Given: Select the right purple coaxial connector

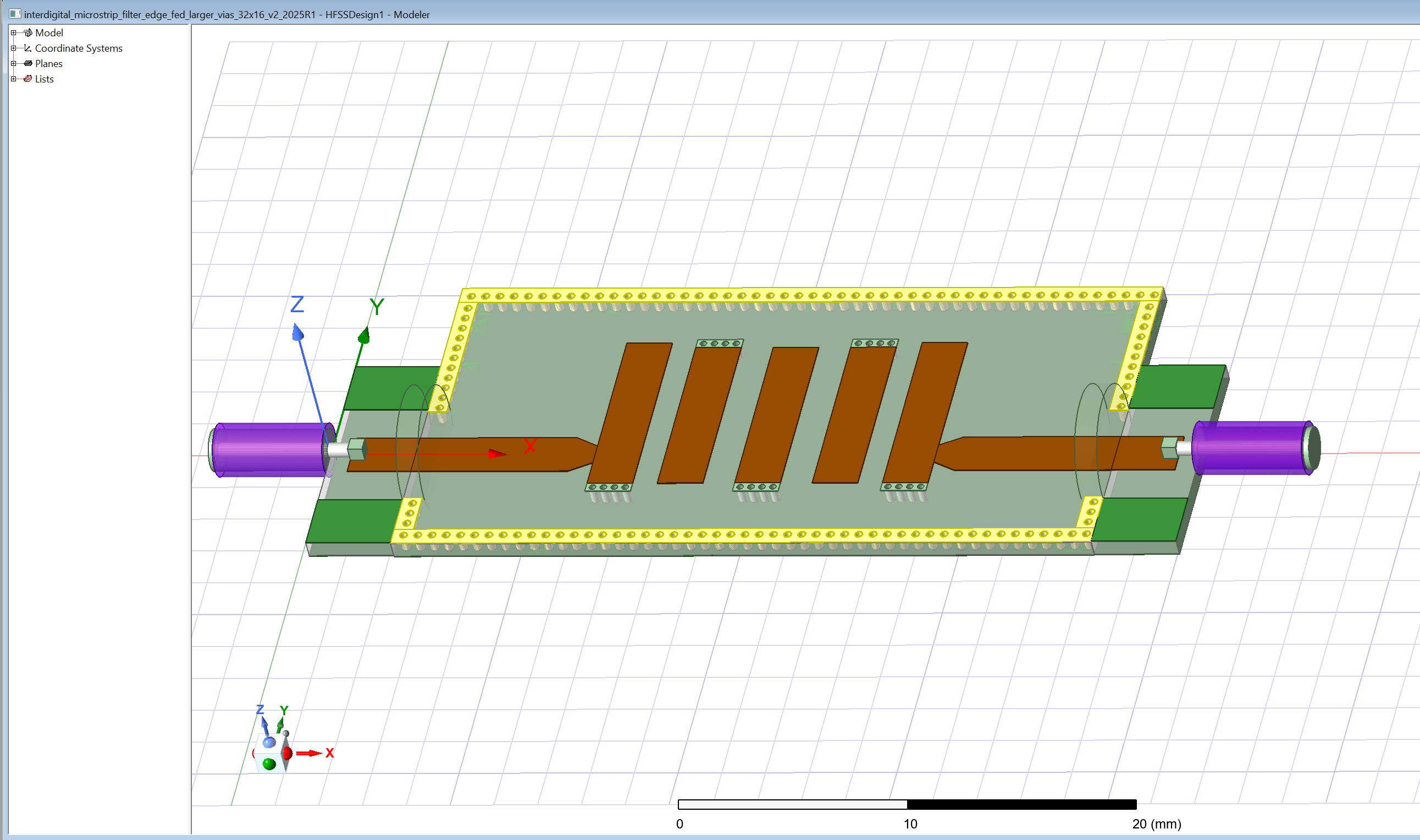Looking at the screenshot, I should click(1251, 447).
